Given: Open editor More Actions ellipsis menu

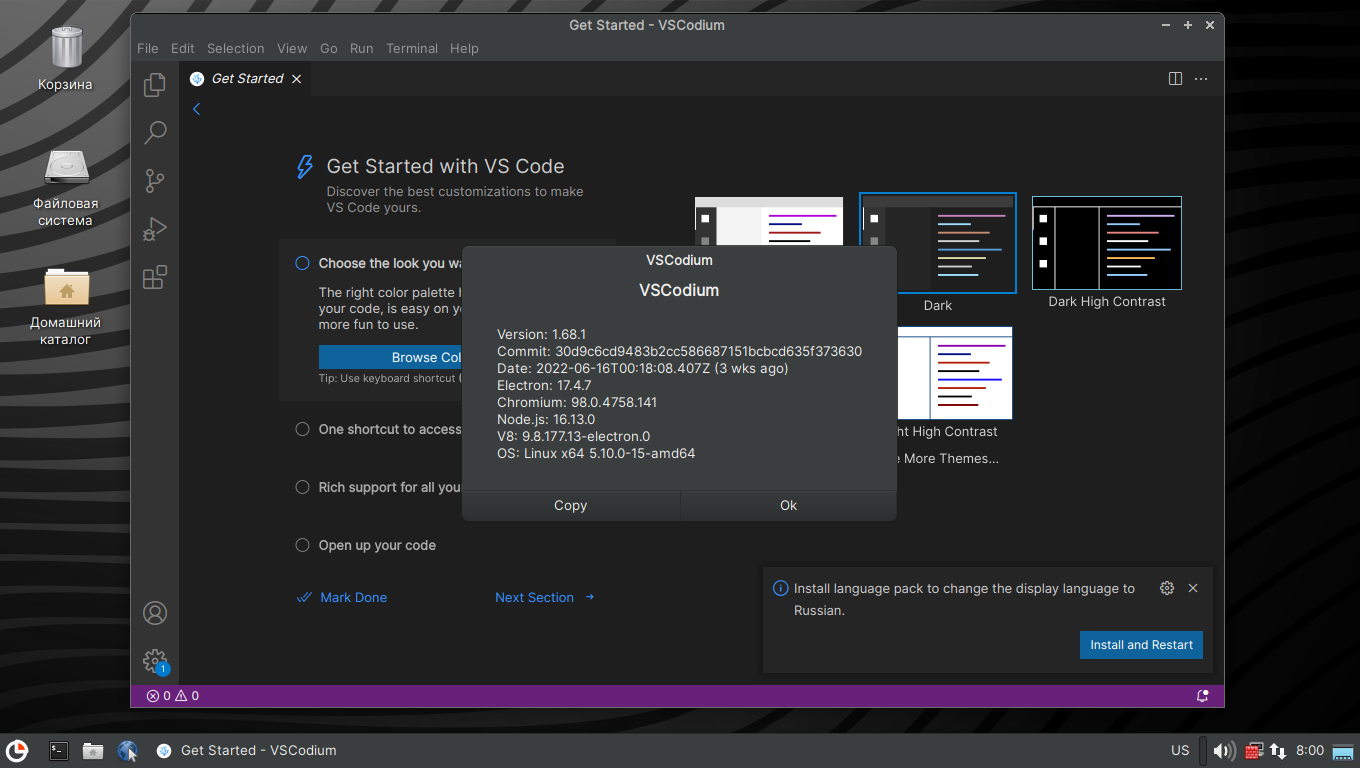Looking at the screenshot, I should tap(1201, 79).
